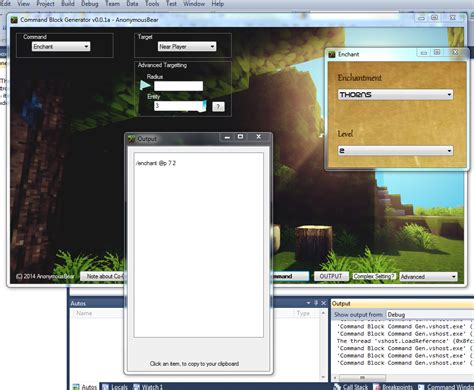
Task: Click the Type column header in Autos
Action: [x=303, y=313]
